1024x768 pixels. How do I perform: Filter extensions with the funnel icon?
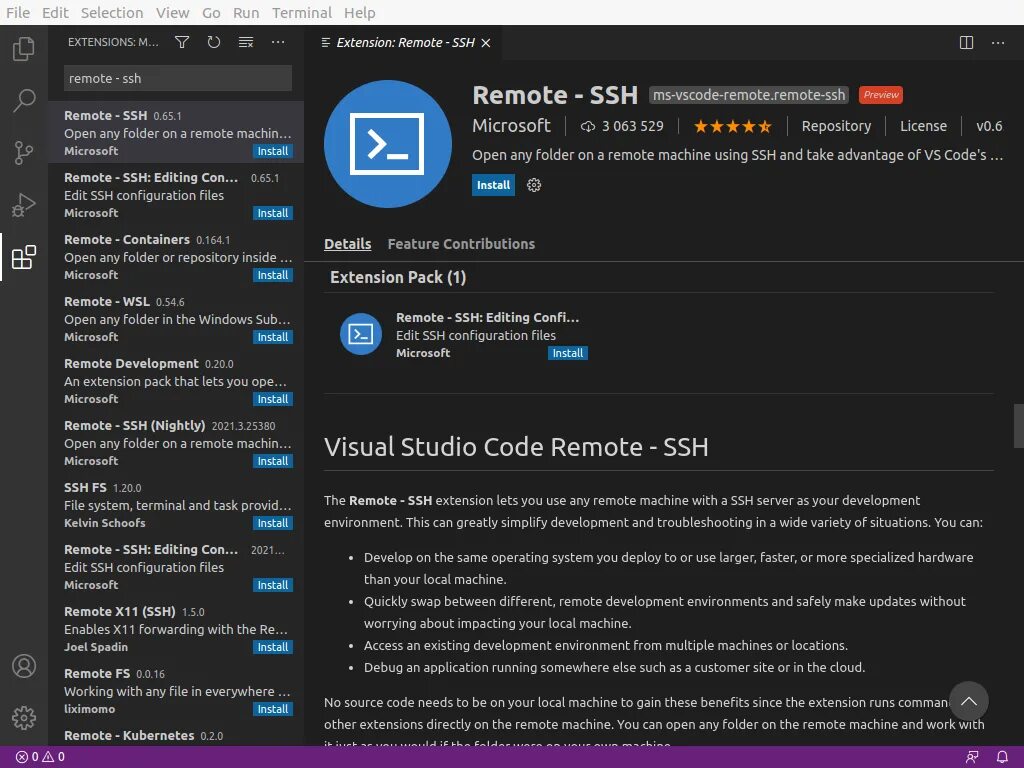[182, 42]
